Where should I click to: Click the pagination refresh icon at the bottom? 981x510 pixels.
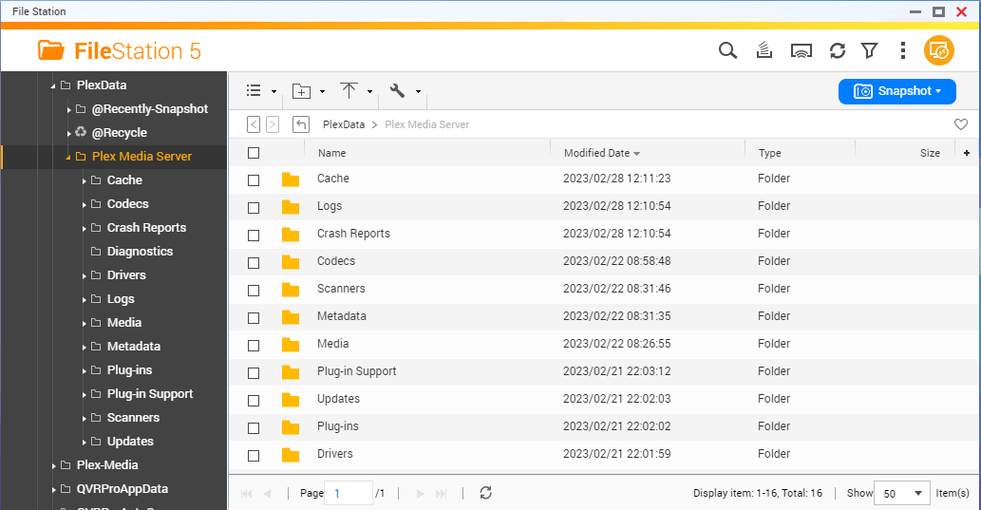[485, 493]
